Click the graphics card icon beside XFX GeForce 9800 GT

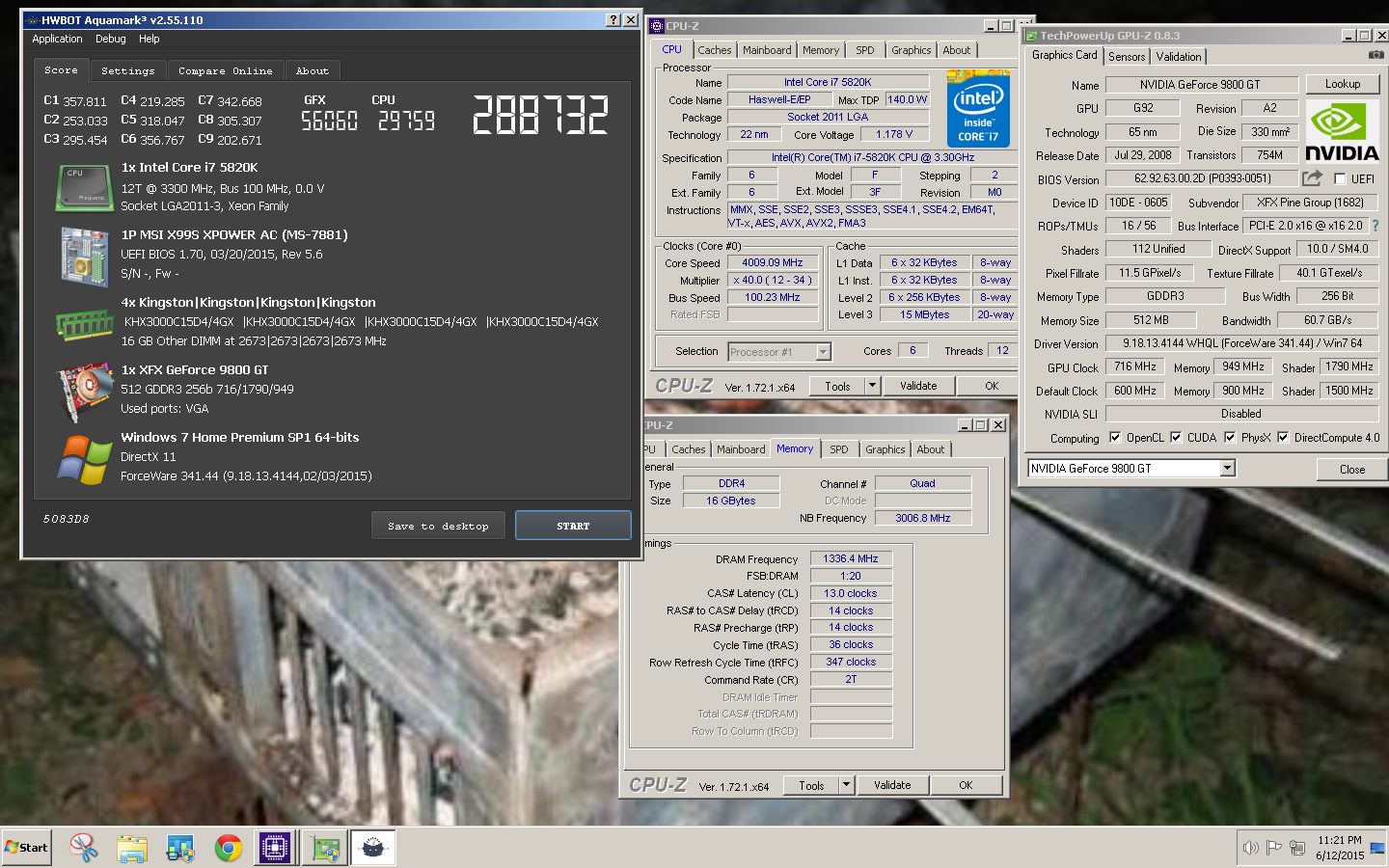(84, 391)
